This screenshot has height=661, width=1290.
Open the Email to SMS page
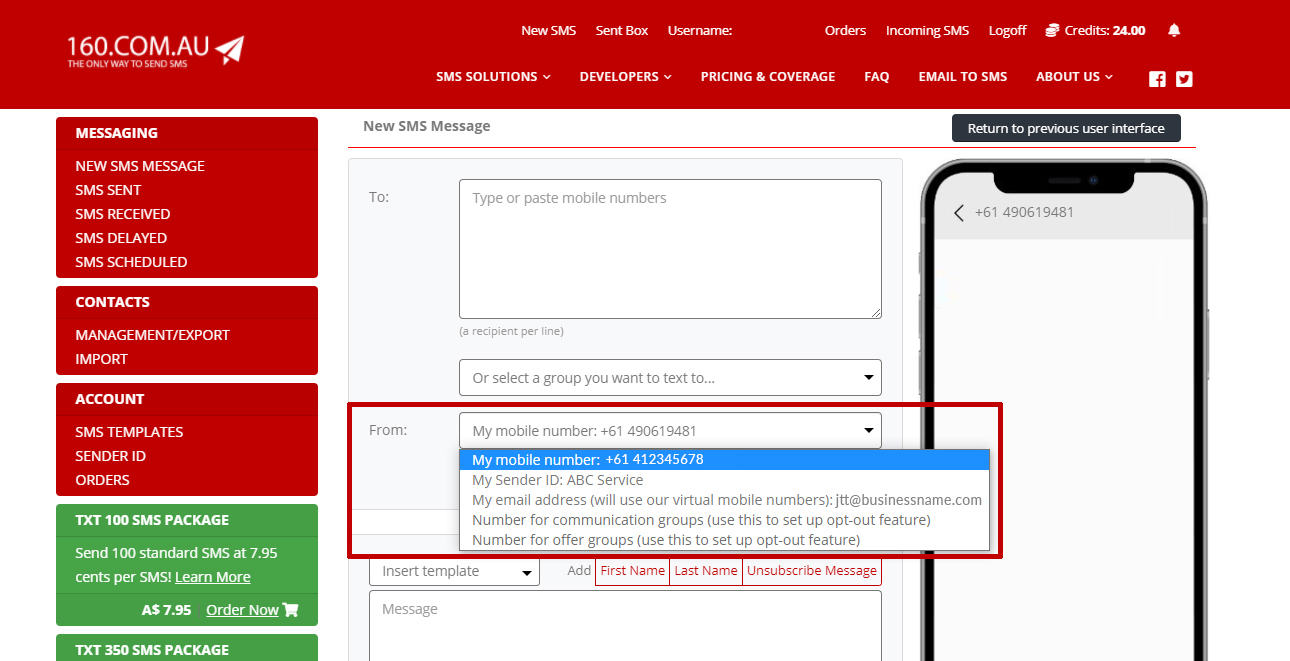tap(963, 77)
